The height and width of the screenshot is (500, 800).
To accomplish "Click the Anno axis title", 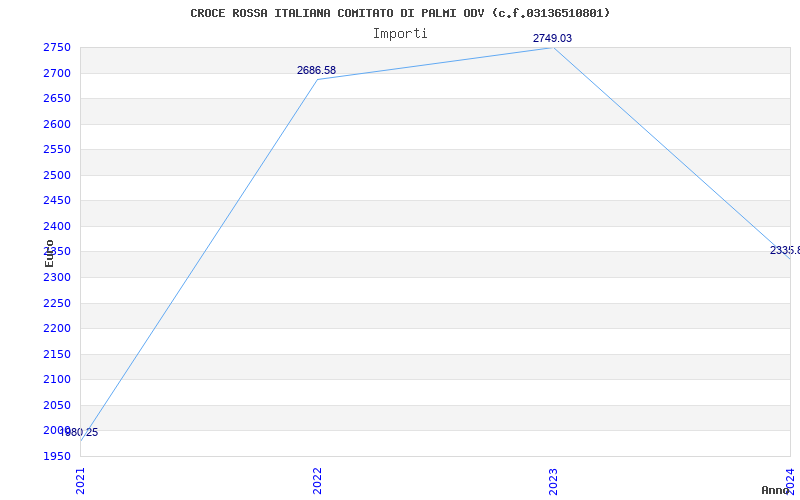I will [x=775, y=490].
